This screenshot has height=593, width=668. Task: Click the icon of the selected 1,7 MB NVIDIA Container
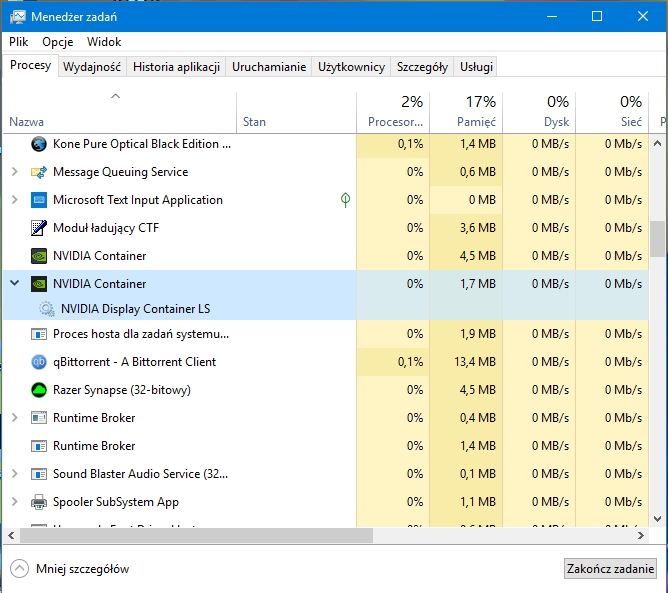click(39, 284)
